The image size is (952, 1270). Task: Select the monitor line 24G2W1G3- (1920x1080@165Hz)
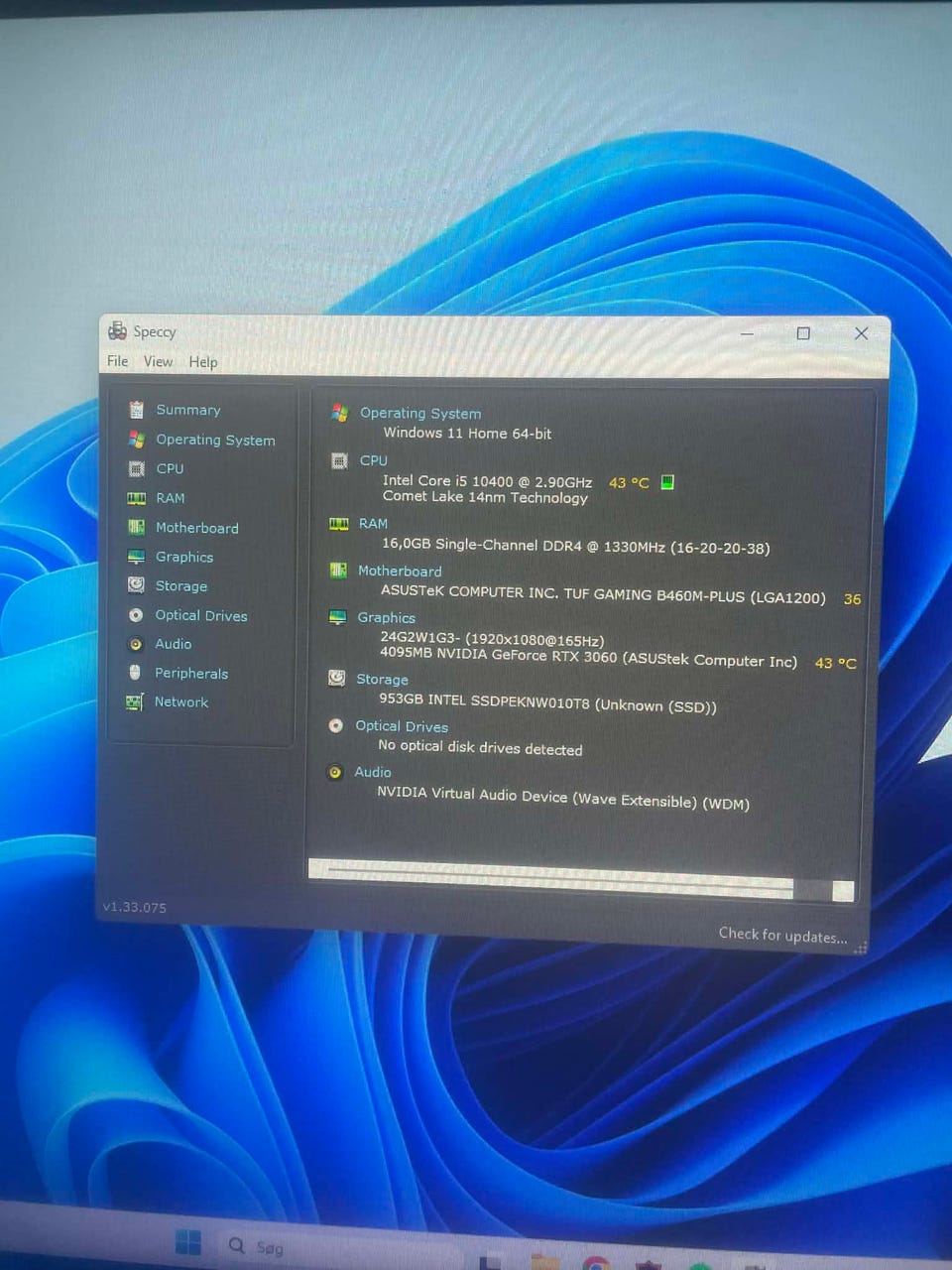tap(492, 640)
